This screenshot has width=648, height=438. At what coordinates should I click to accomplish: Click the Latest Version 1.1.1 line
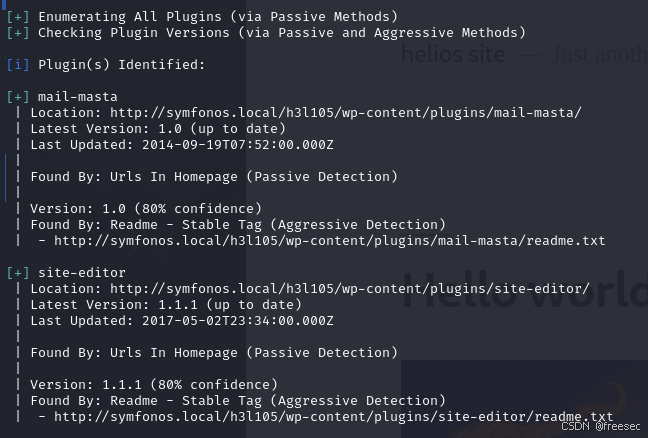[x=166, y=305]
